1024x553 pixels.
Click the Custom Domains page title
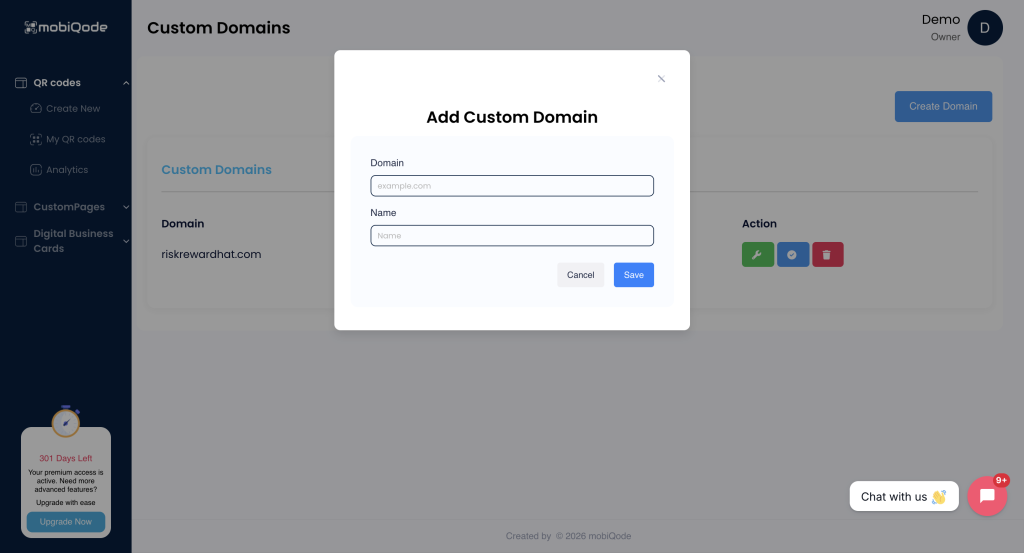point(218,27)
